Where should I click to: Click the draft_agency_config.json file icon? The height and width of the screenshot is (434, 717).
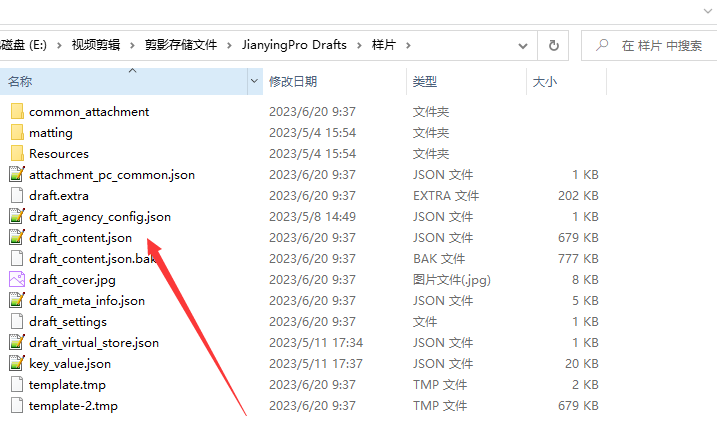tap(17, 216)
